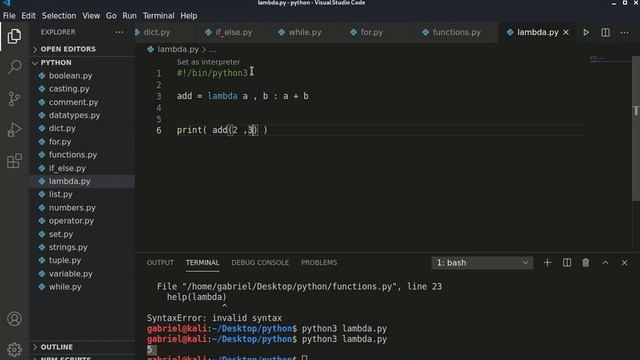Click the Set as interpreter code lens
This screenshot has height=360, width=640.
[x=208, y=62]
